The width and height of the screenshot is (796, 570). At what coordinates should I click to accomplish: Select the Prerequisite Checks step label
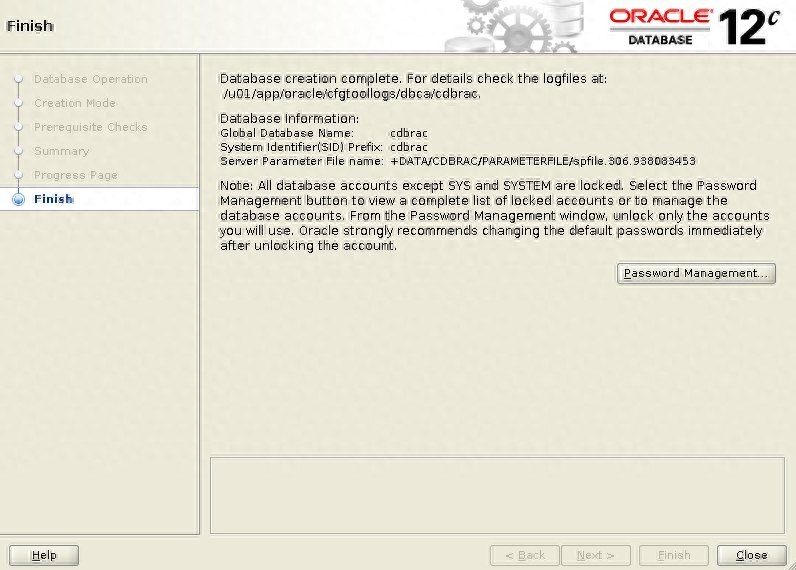[90, 127]
